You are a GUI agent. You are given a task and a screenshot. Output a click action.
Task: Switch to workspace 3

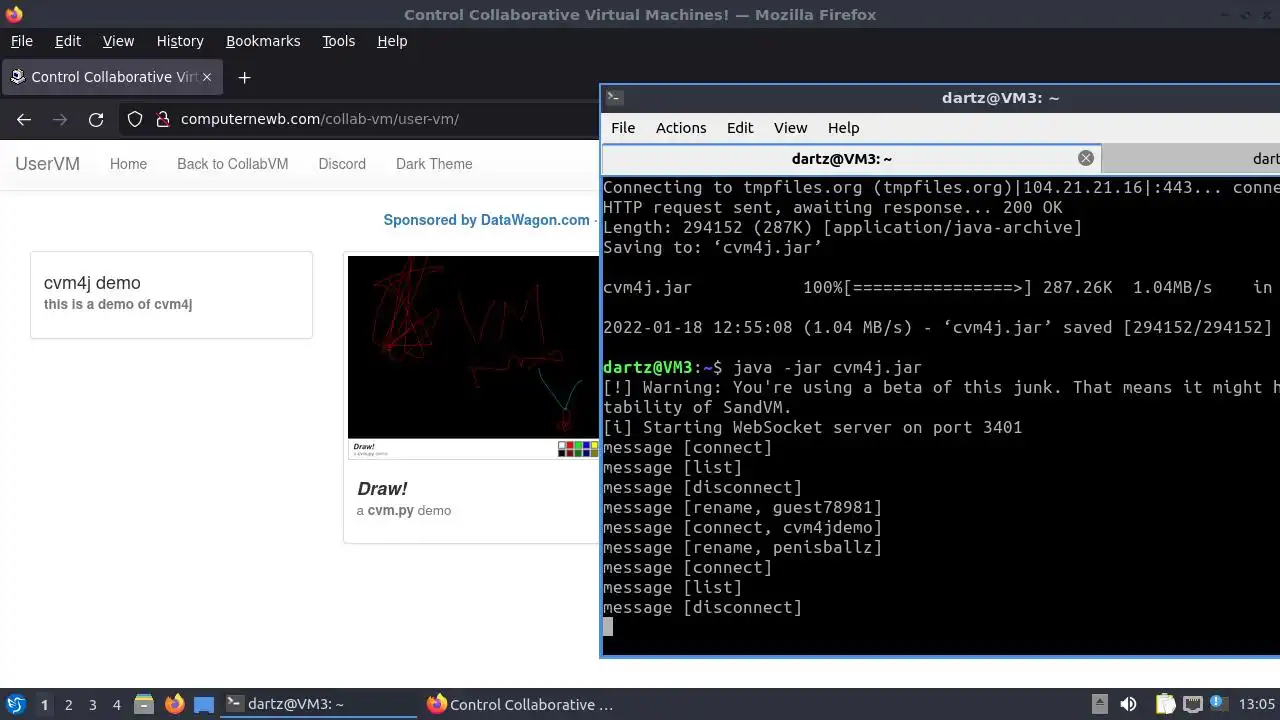pyautogui.click(x=92, y=704)
